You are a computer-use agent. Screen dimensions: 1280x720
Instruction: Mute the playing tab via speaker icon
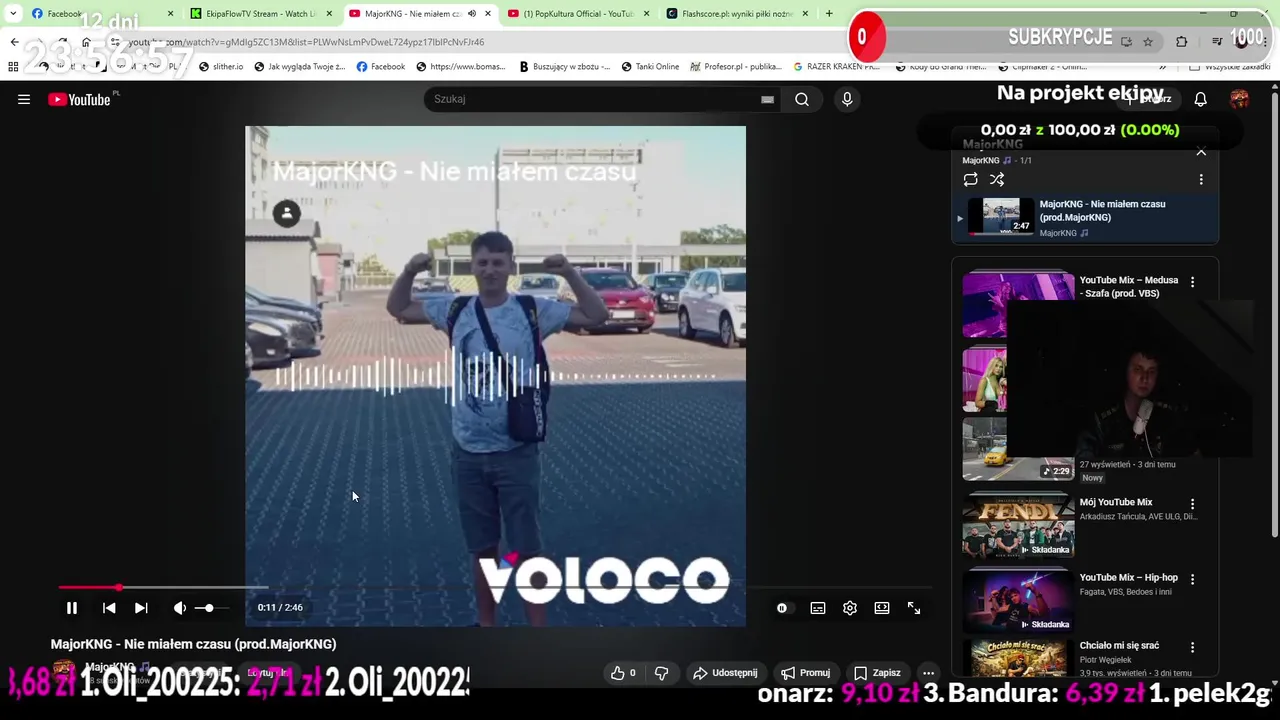click(472, 14)
